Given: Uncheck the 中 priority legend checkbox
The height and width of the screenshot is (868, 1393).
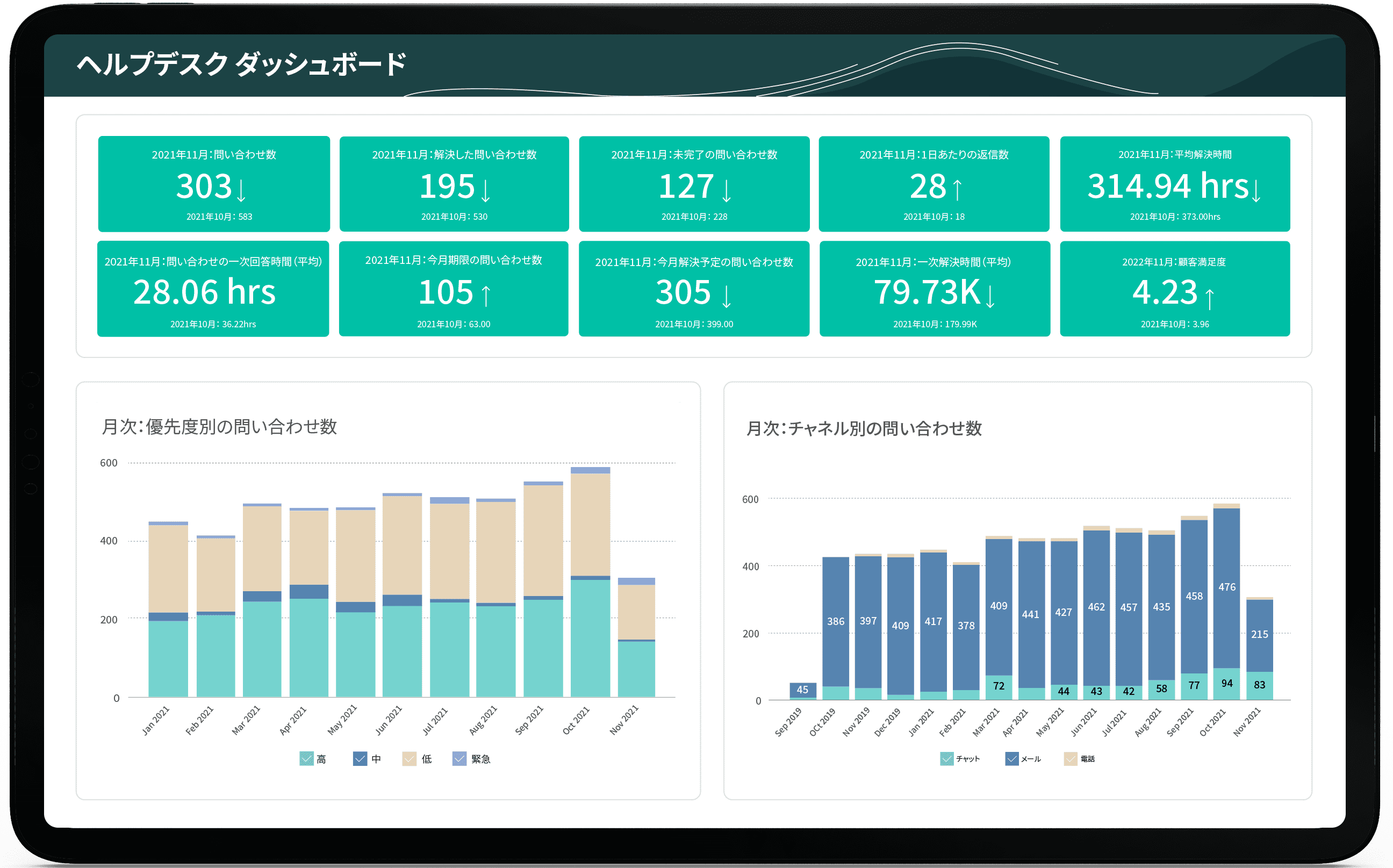Looking at the screenshot, I should point(360,759).
